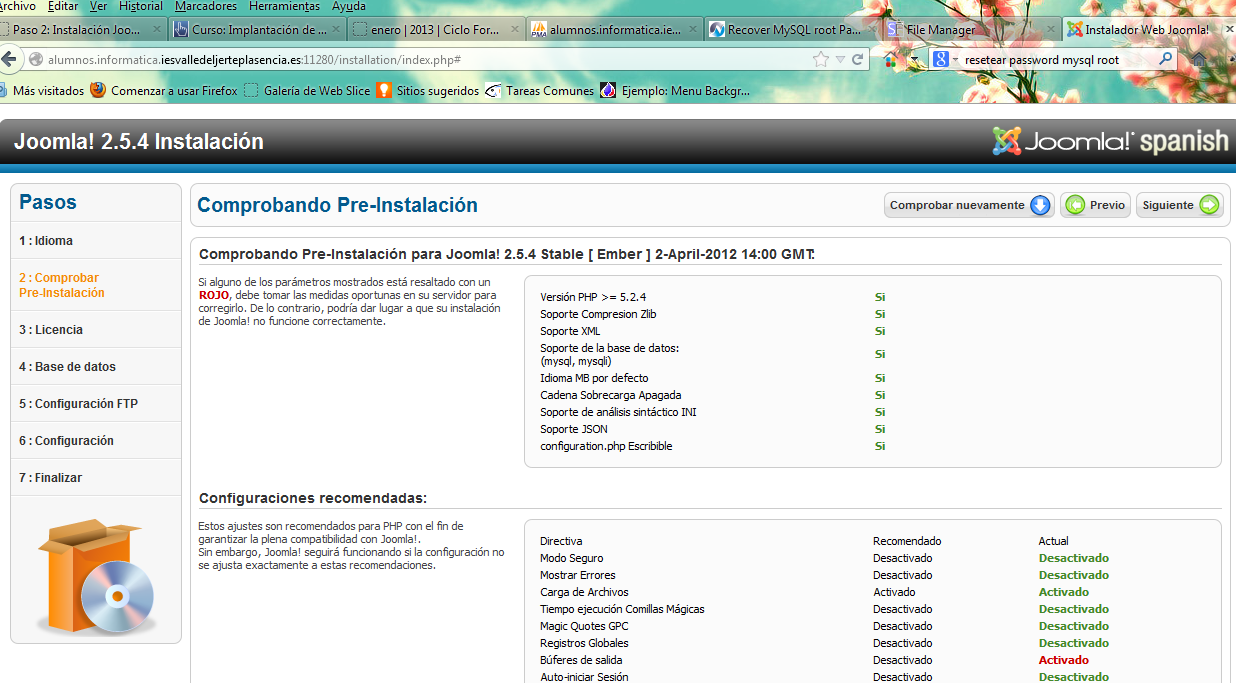The image size is (1236, 683).
Task: Click the Joomla! spanish logo
Action: [x=1109, y=142]
